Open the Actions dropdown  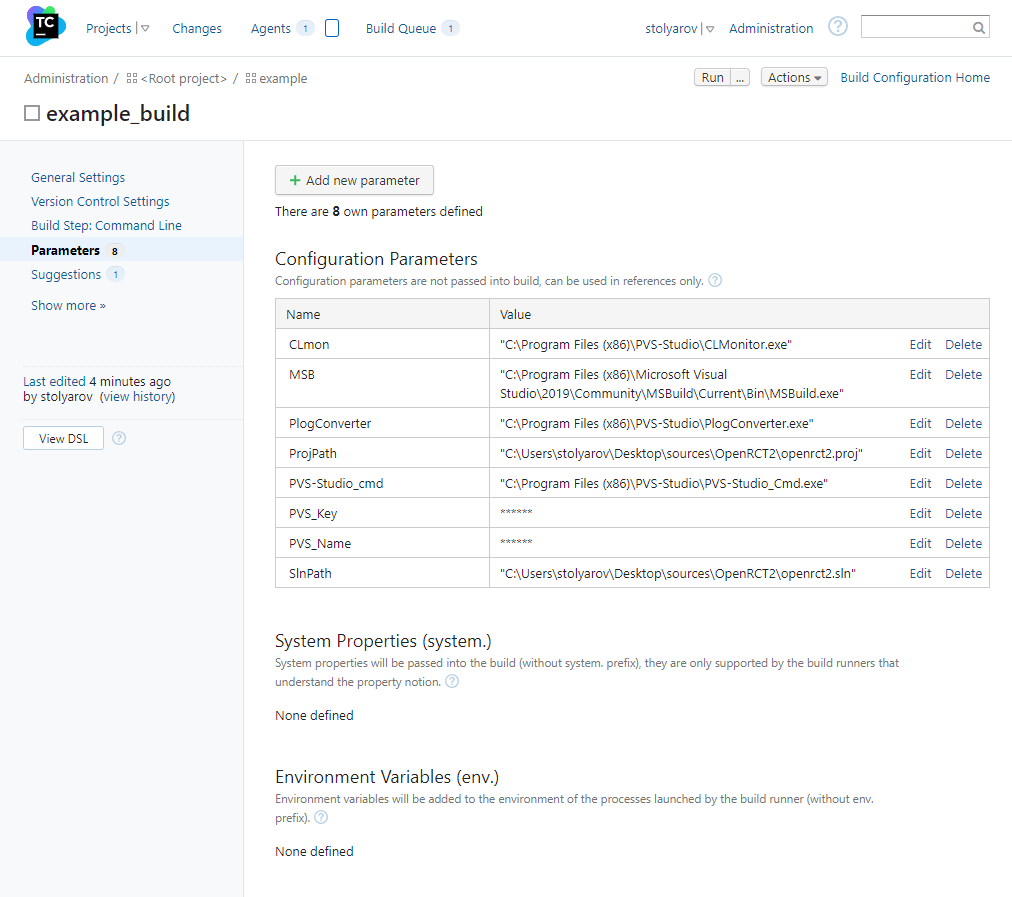click(794, 77)
